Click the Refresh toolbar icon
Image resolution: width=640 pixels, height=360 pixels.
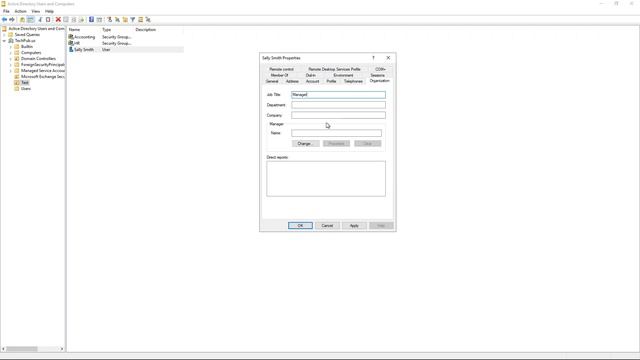click(x=74, y=20)
